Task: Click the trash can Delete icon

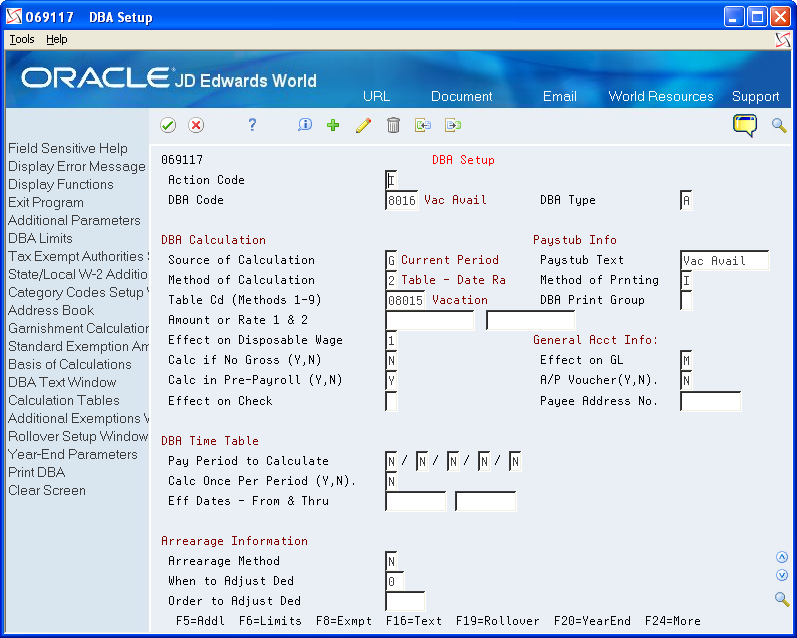Action: [393, 125]
